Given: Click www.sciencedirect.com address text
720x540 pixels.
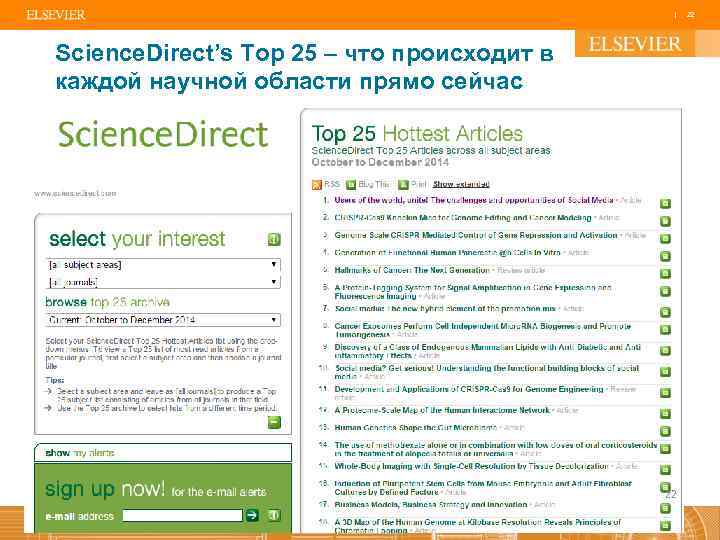Looking at the screenshot, I should tap(75, 193).
